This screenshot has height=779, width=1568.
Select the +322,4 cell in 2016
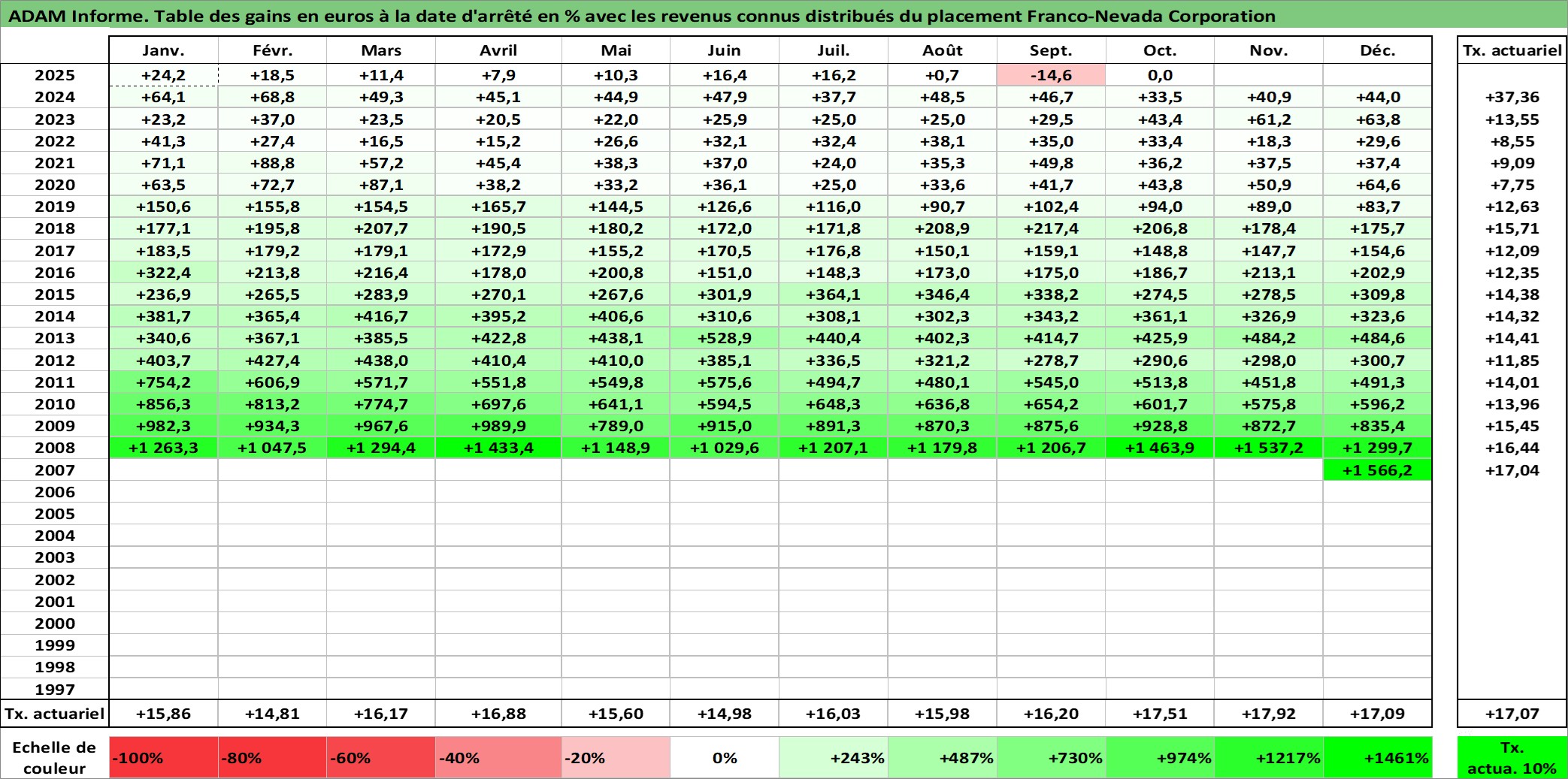point(163,273)
